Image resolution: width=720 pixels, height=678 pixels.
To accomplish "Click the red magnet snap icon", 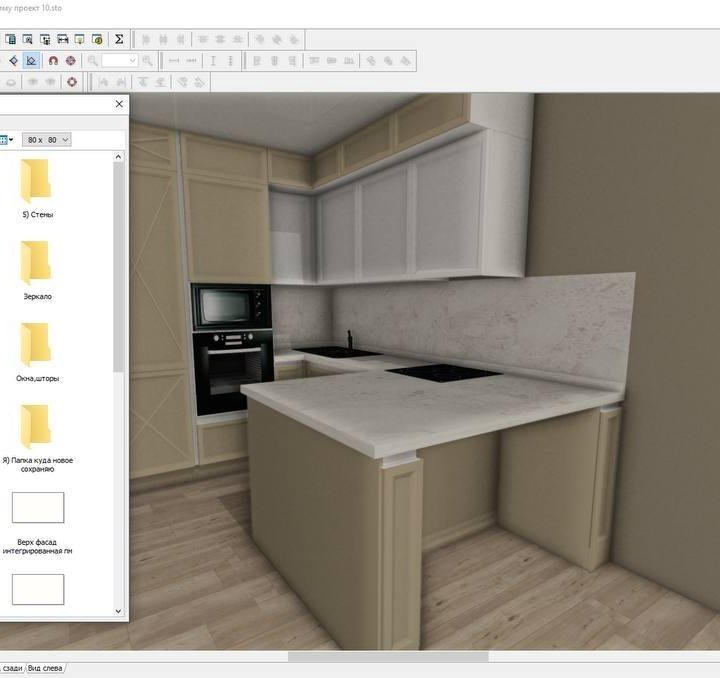I will (52, 61).
